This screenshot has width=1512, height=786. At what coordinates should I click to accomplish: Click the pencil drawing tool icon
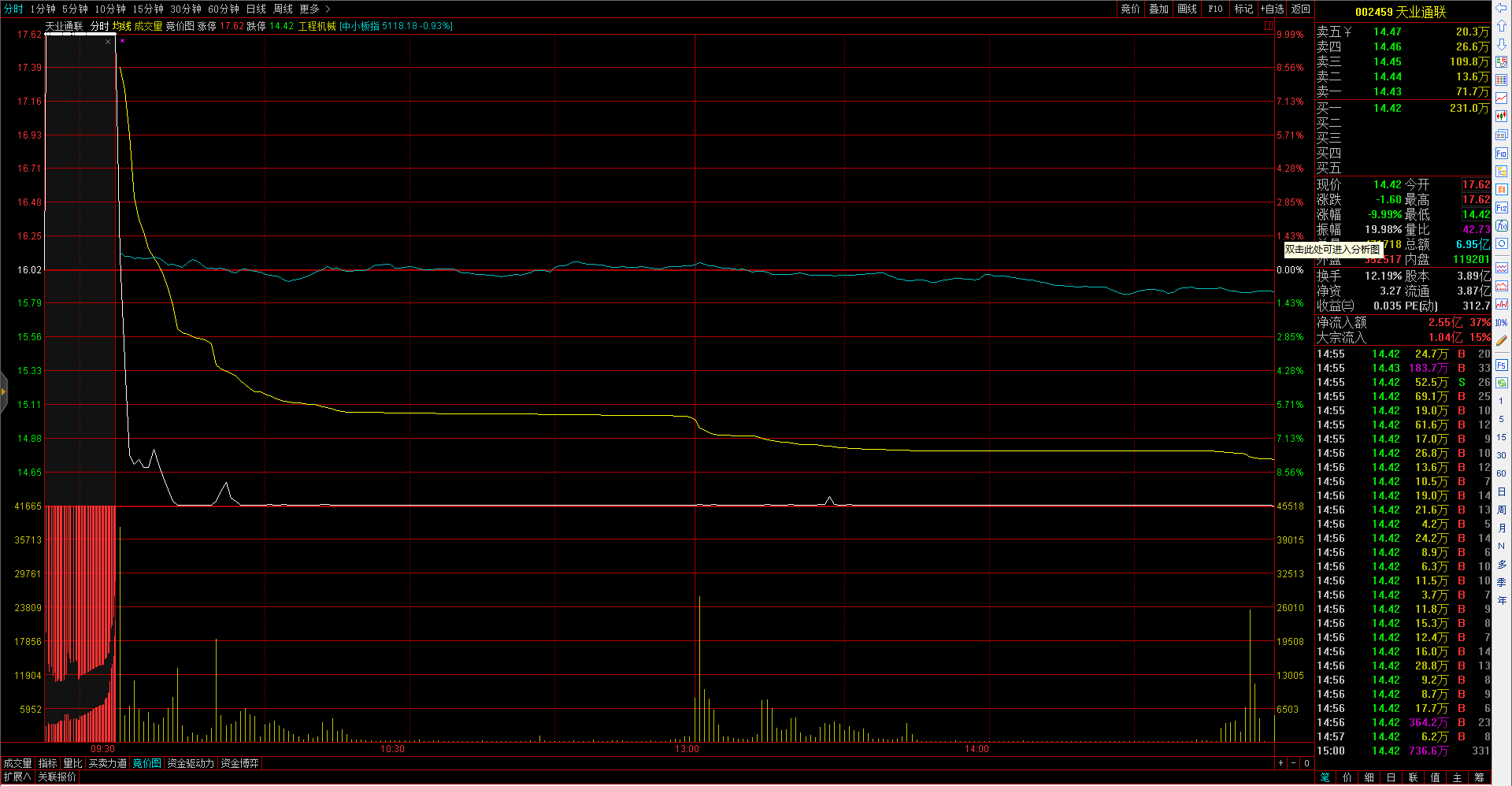pyautogui.click(x=1501, y=341)
